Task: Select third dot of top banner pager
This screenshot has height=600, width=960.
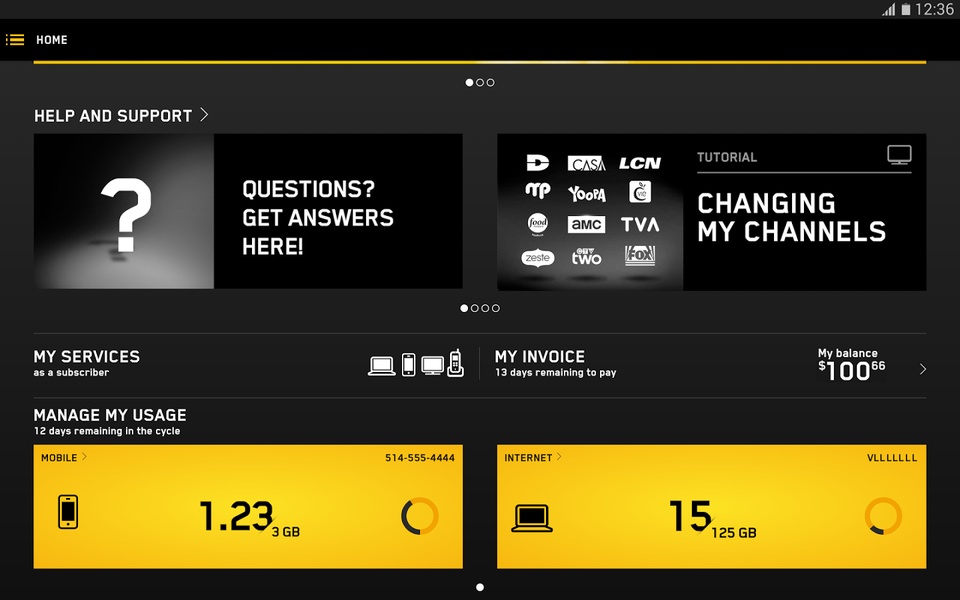Action: [x=490, y=83]
